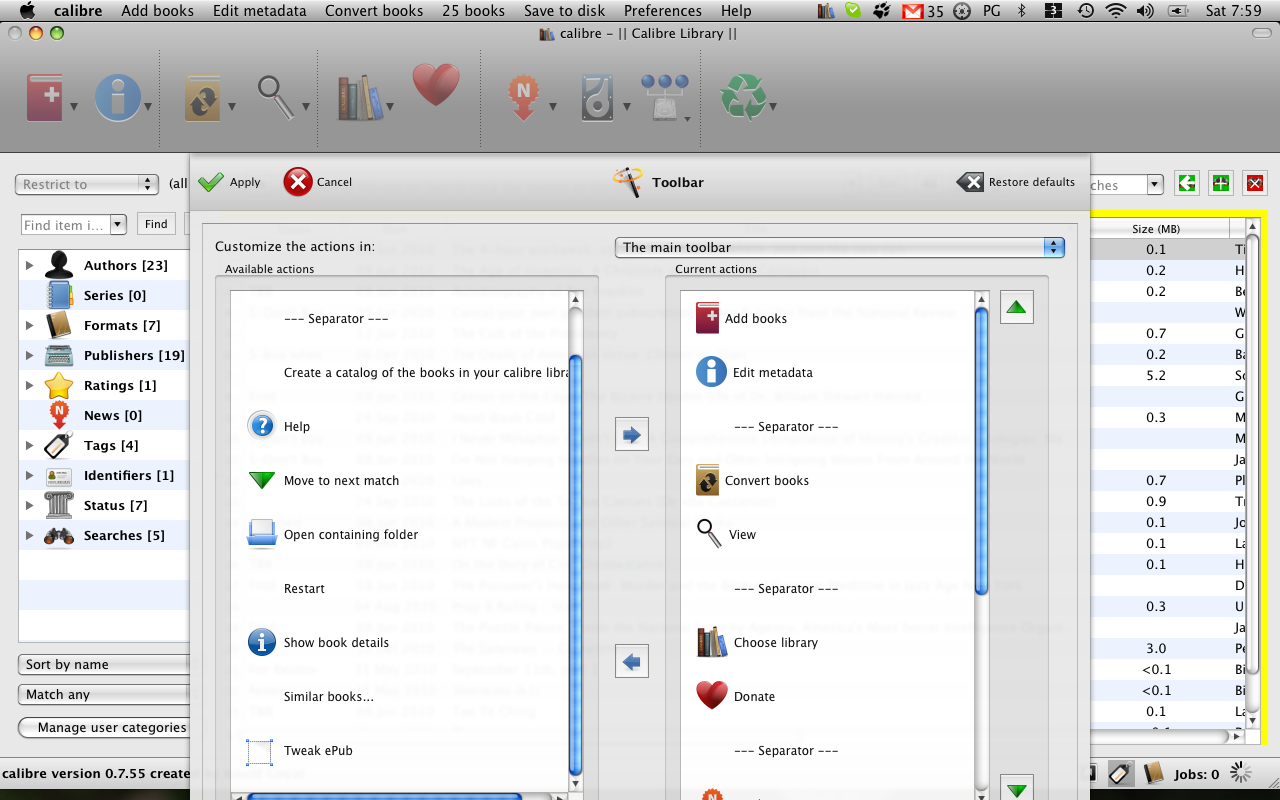
Task: Open the Find item history dropdown arrow
Action: (x=118, y=225)
